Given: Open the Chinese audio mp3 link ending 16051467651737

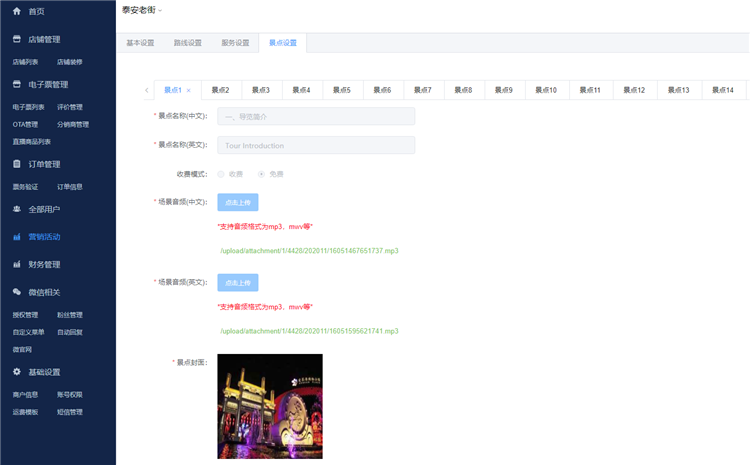Looking at the screenshot, I should coord(309,251).
